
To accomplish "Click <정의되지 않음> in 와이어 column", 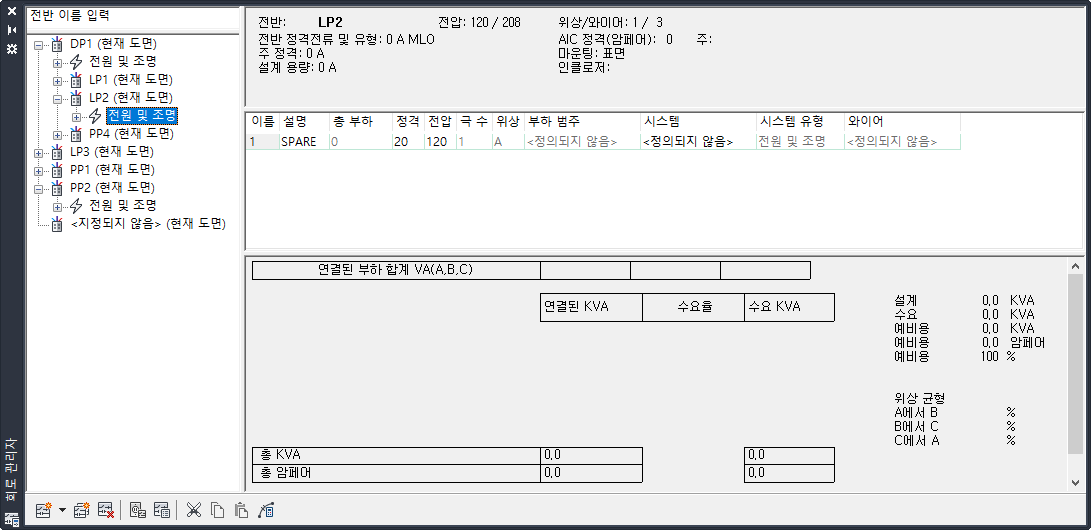I will (902, 141).
